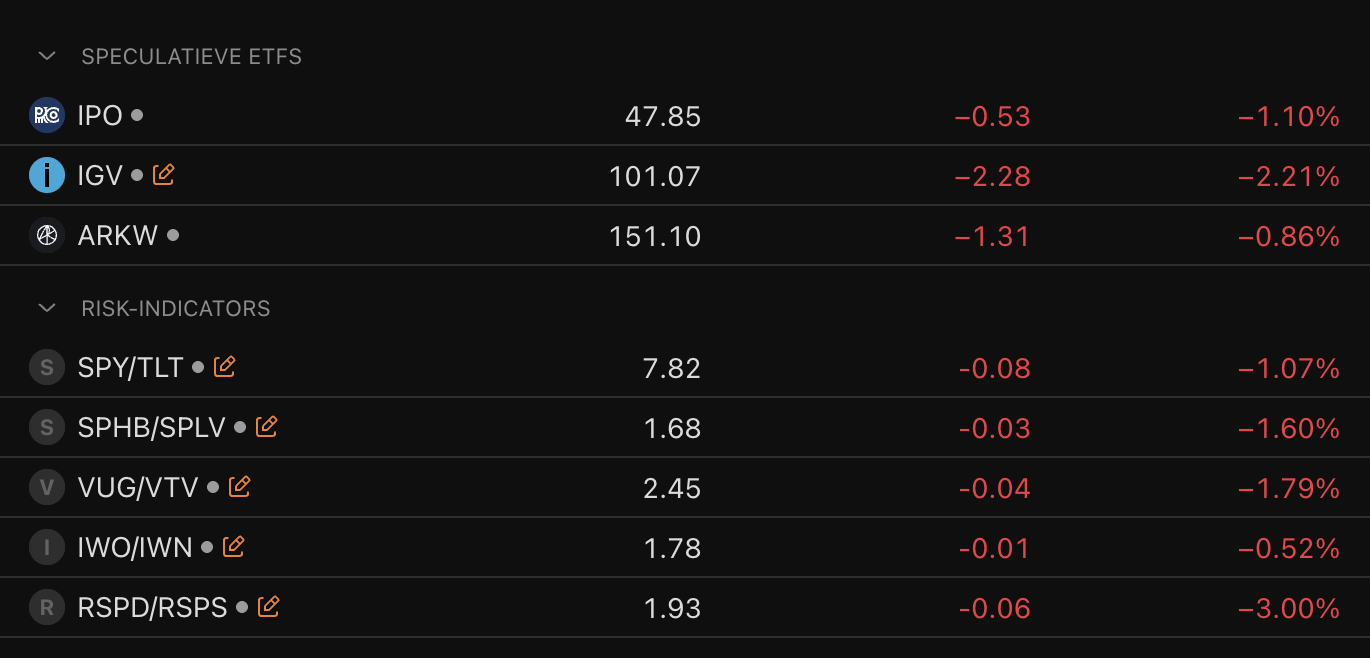Click the RSPD/RSPS percent change −3.00%
Screen dimensions: 1370x658
tap(1288, 609)
